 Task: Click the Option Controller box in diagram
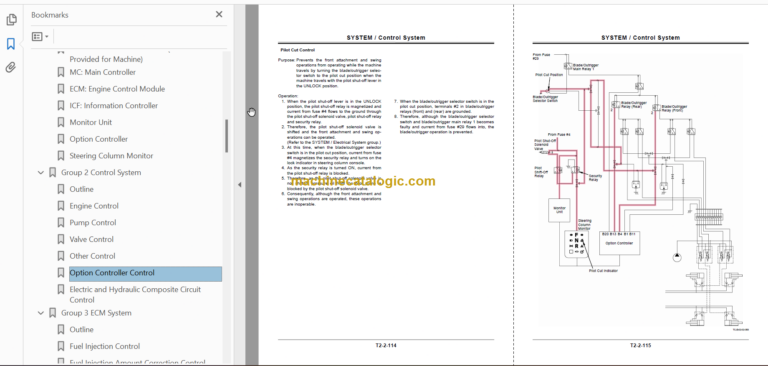tap(620, 243)
